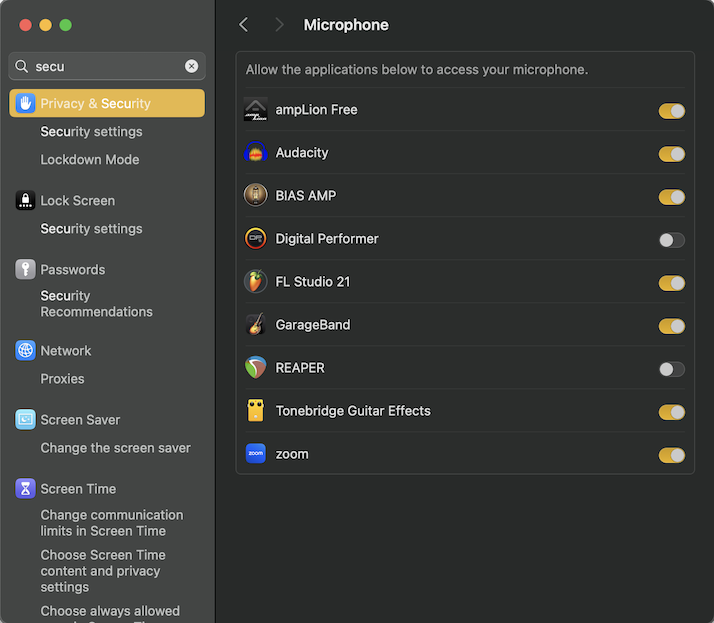Click the 'Audacity' app name

click(302, 153)
